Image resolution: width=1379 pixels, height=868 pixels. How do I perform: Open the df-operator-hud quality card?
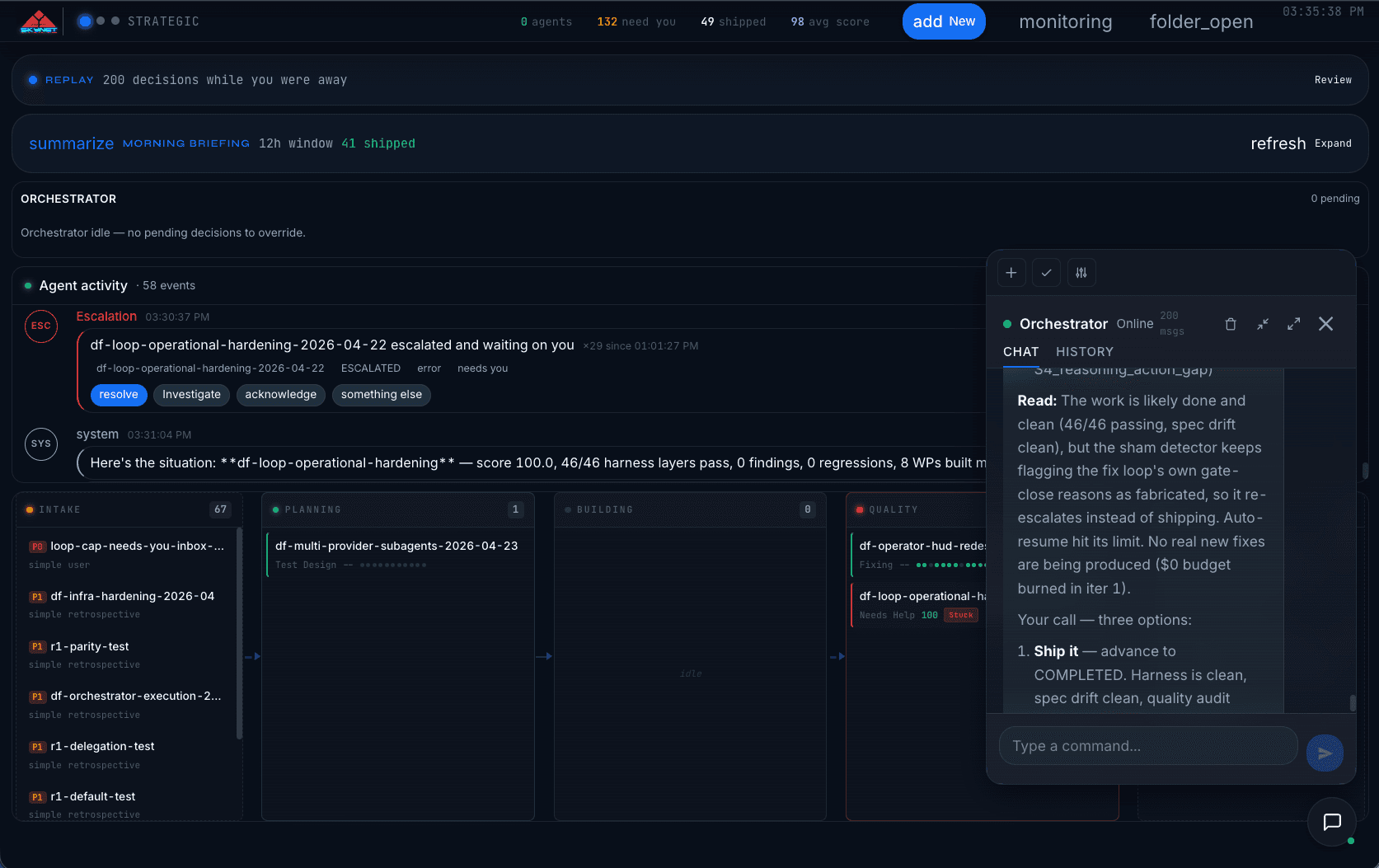(x=919, y=555)
